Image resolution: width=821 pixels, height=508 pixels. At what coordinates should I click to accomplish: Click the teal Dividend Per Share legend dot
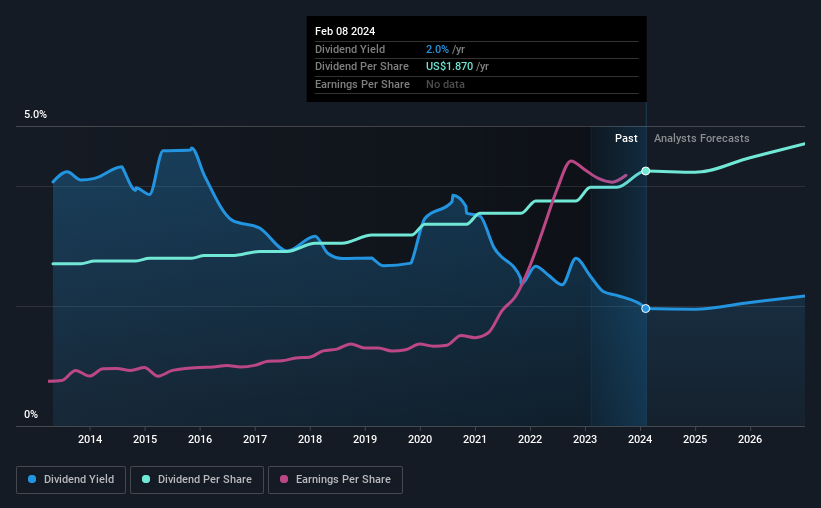(x=146, y=479)
